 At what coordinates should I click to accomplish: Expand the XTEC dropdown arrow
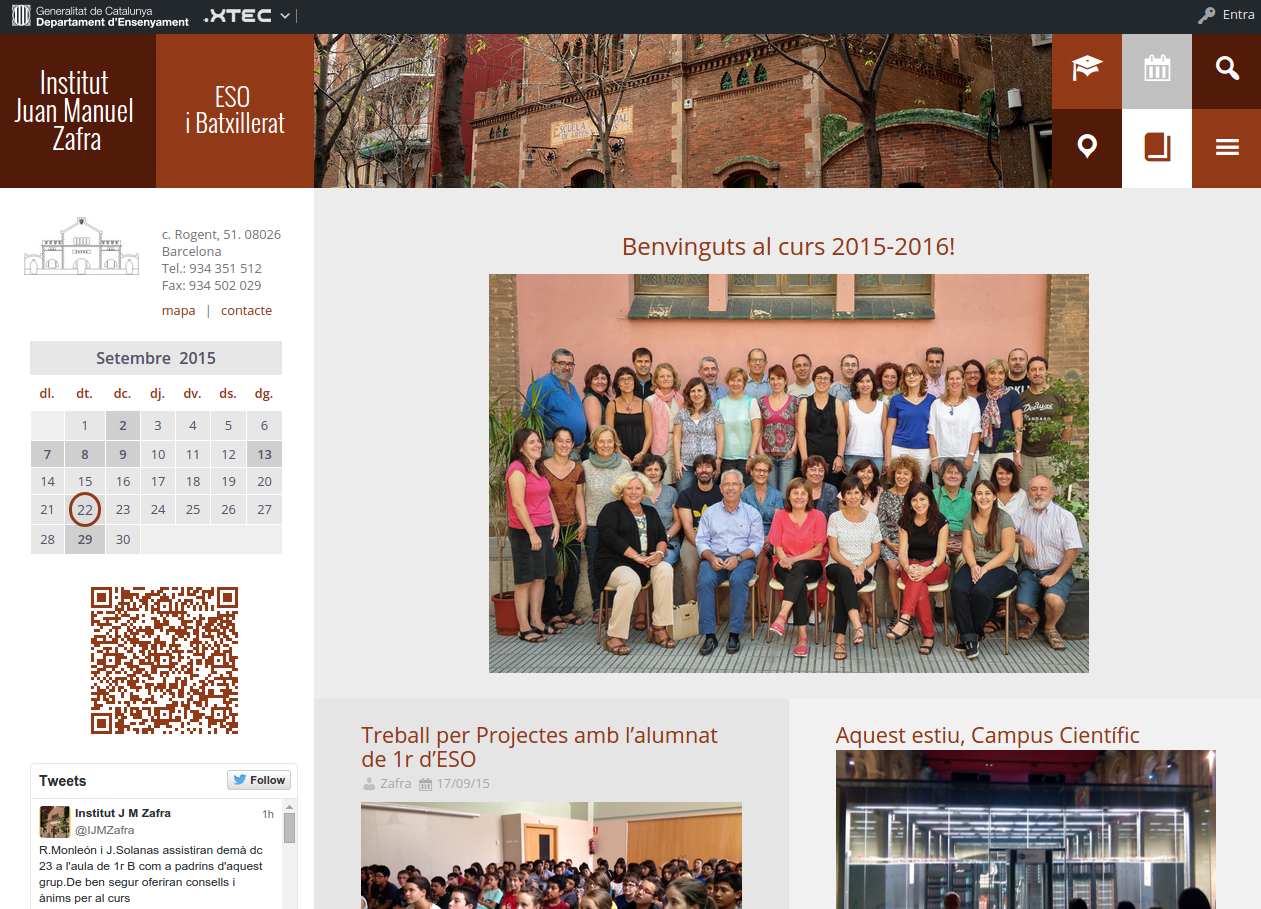coord(285,16)
